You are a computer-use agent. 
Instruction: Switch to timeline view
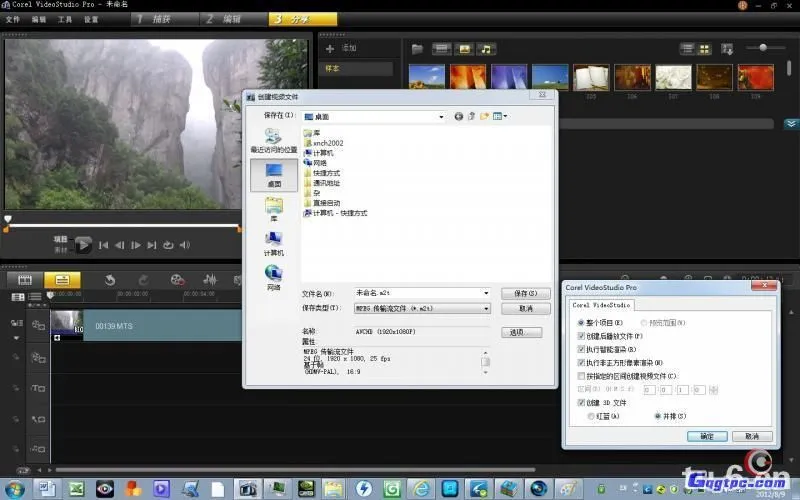click(62, 280)
